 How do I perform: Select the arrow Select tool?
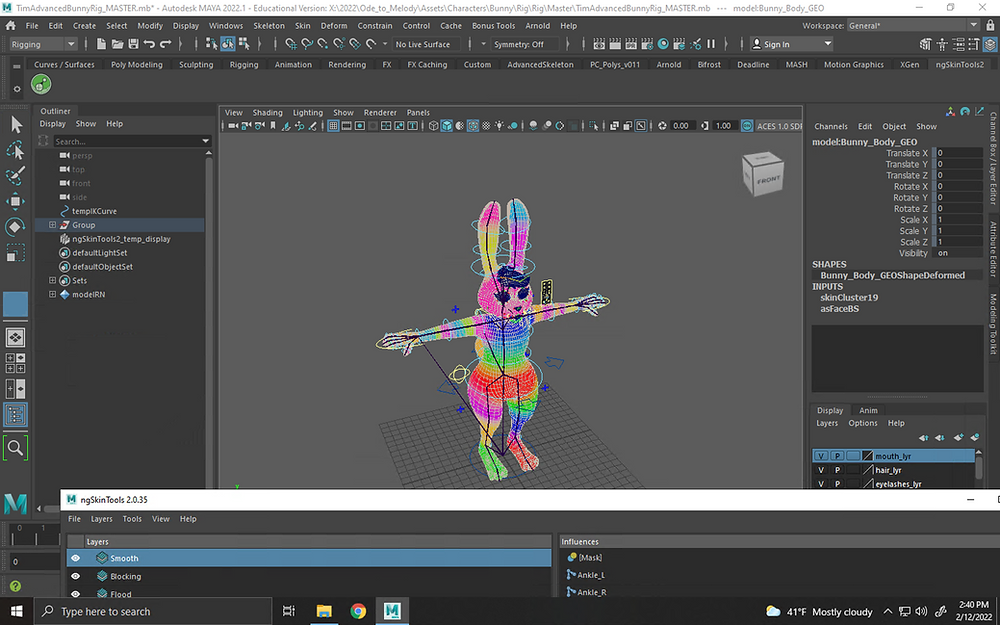[x=16, y=124]
